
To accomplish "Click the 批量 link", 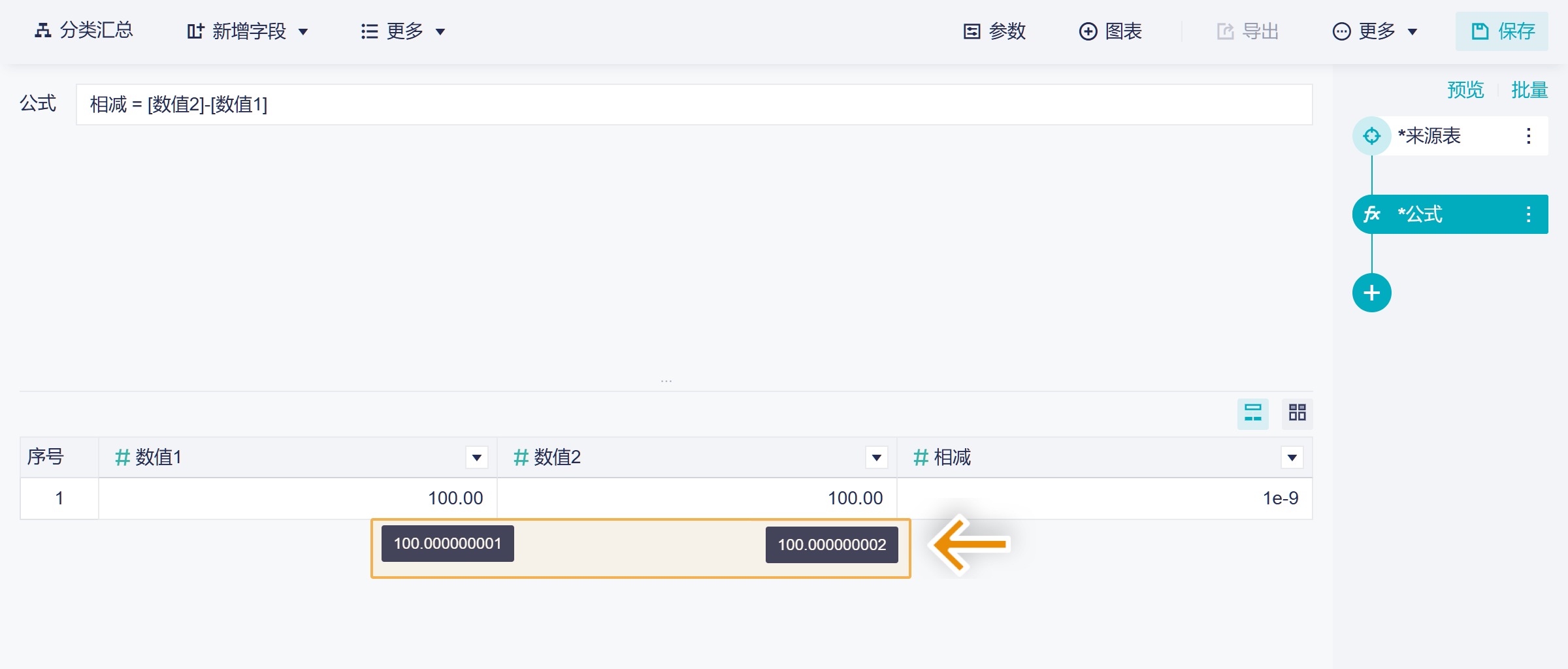I will coord(1529,90).
